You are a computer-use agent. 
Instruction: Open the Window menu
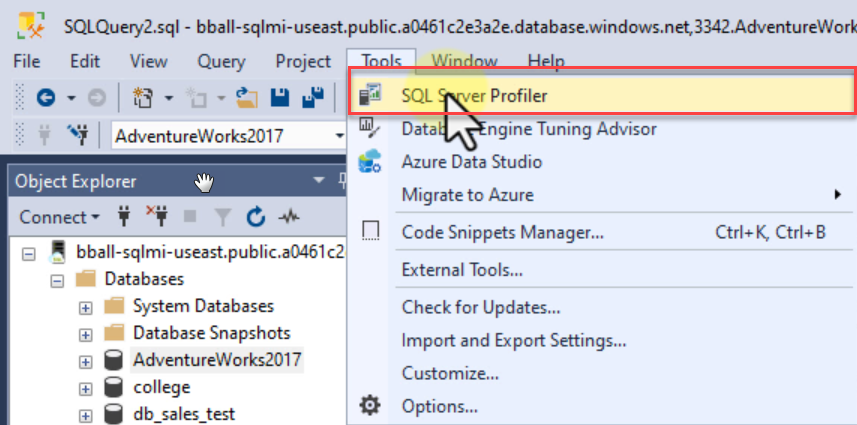pos(465,61)
